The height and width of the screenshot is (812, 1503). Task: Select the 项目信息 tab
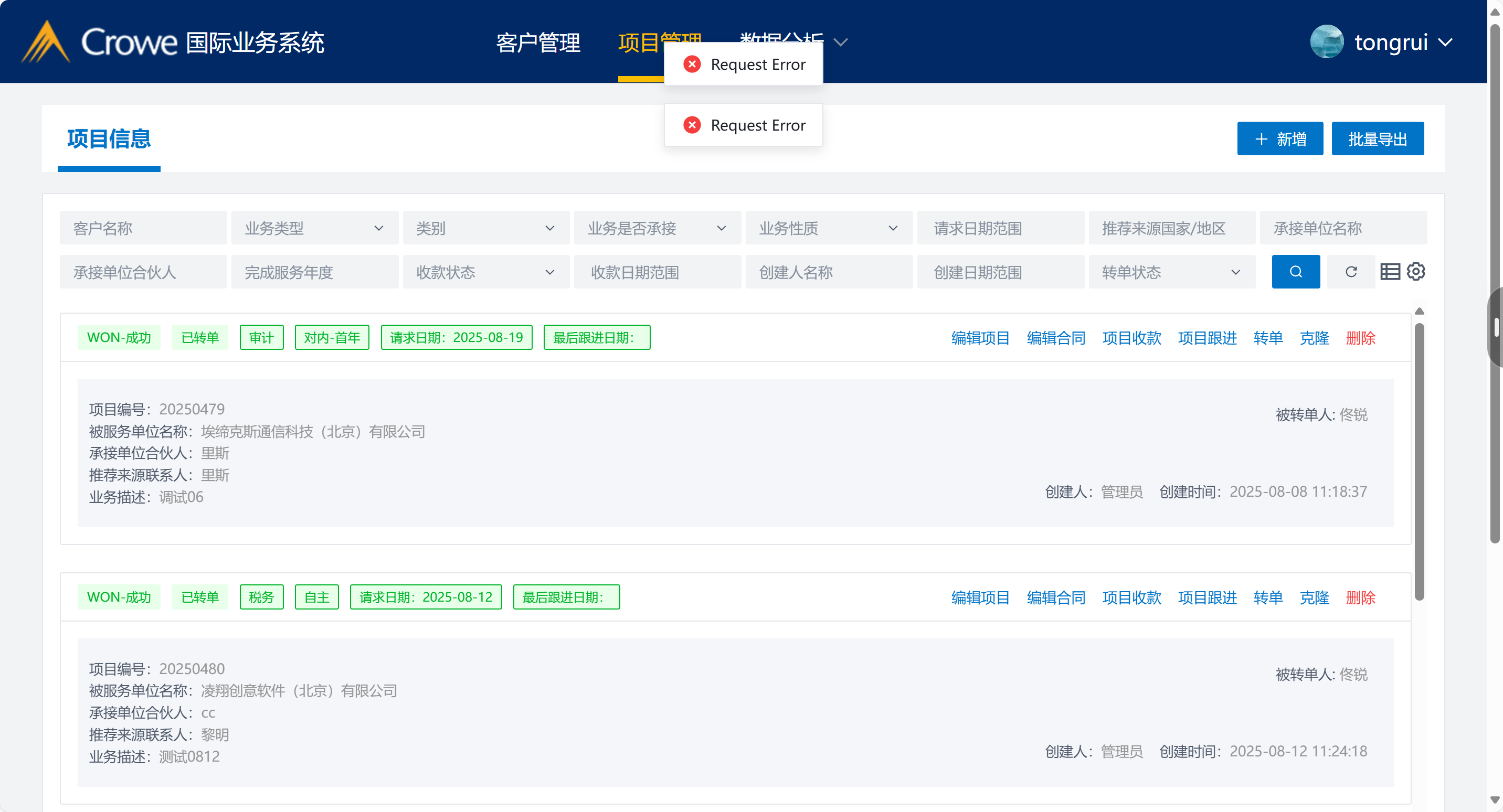click(x=109, y=139)
